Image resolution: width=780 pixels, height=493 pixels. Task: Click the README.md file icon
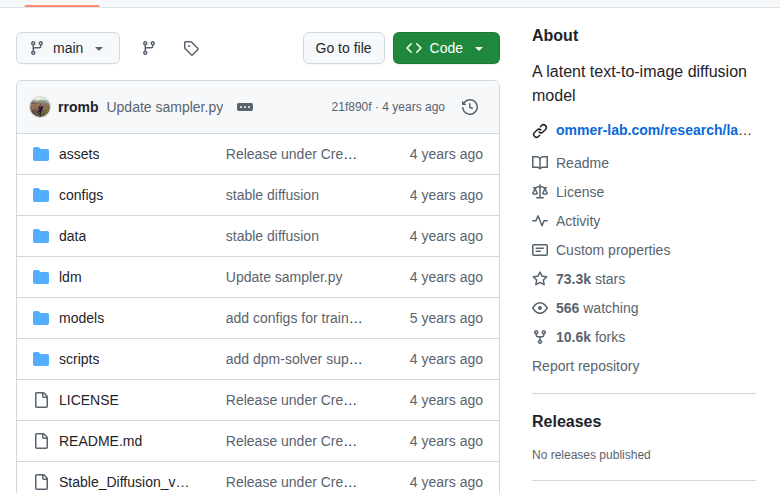[41, 441]
